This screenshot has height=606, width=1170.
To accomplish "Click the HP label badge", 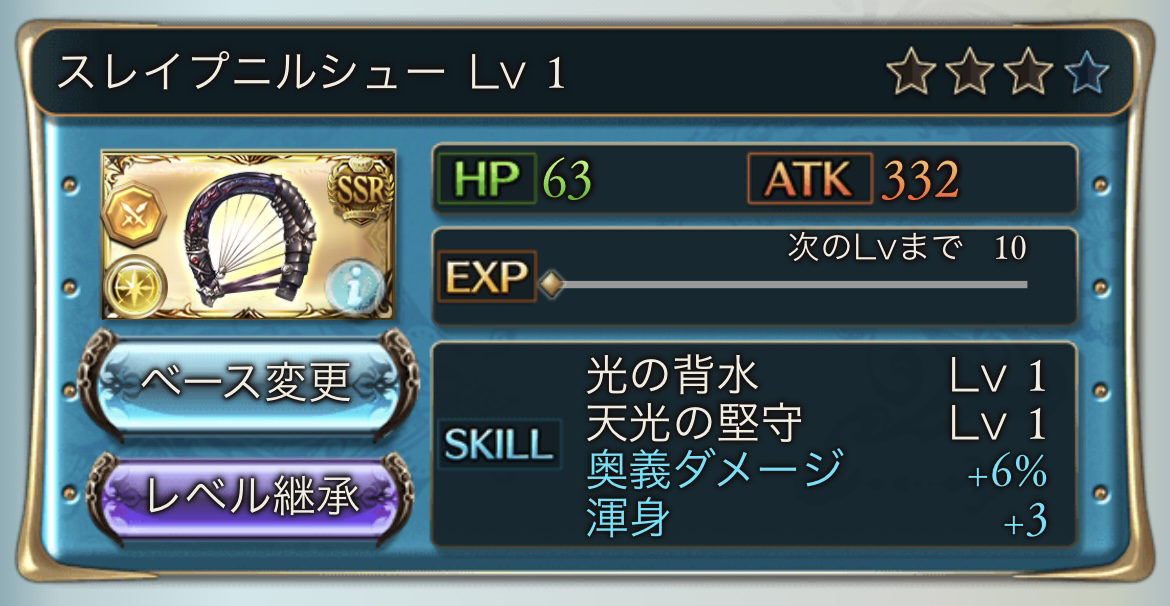I will click(487, 178).
